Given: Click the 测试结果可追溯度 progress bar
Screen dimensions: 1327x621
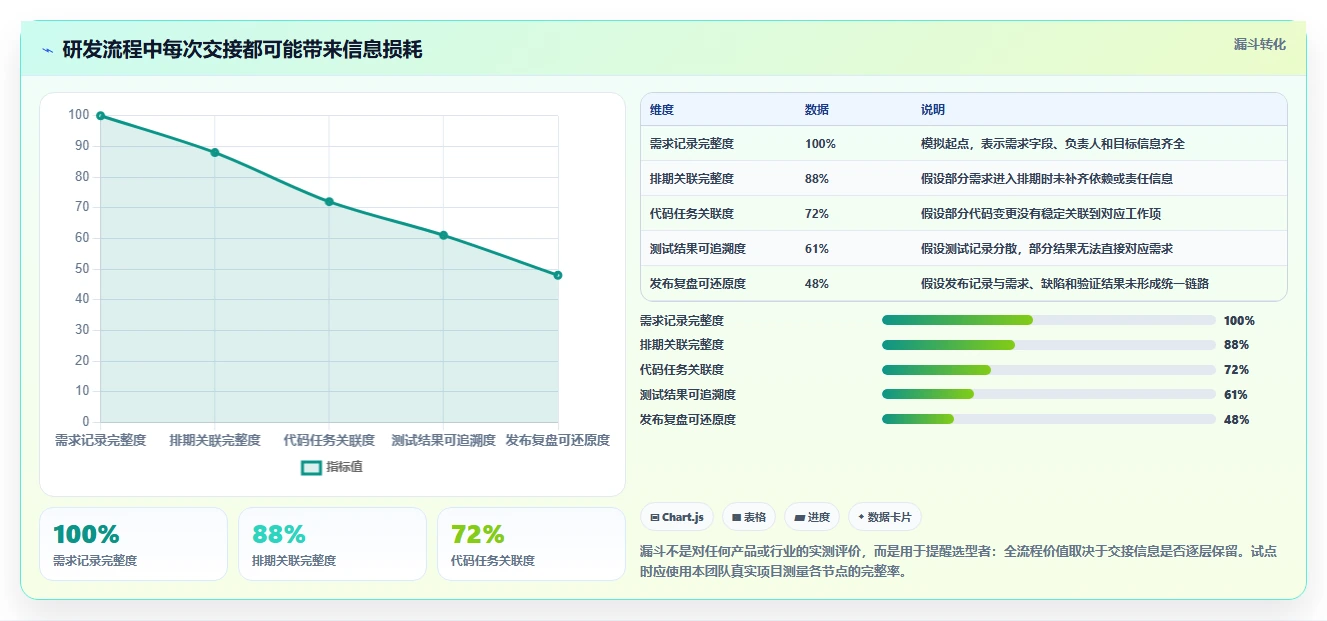Looking at the screenshot, I should [x=1049, y=395].
